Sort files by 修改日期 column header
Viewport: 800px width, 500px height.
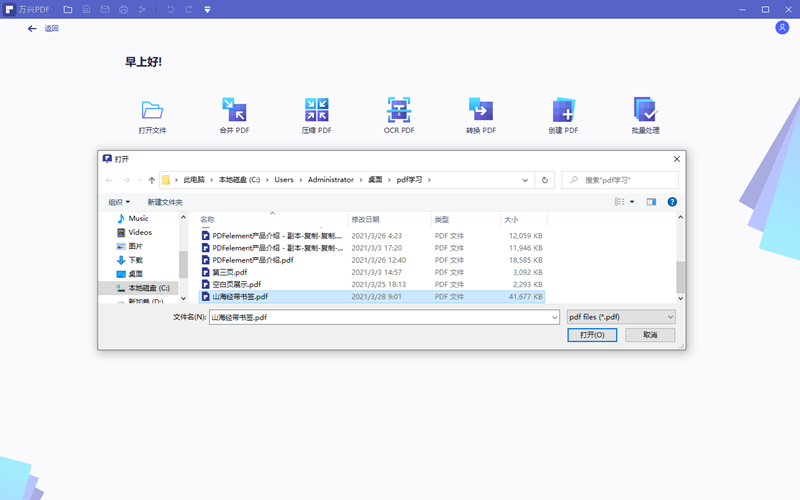pos(366,219)
